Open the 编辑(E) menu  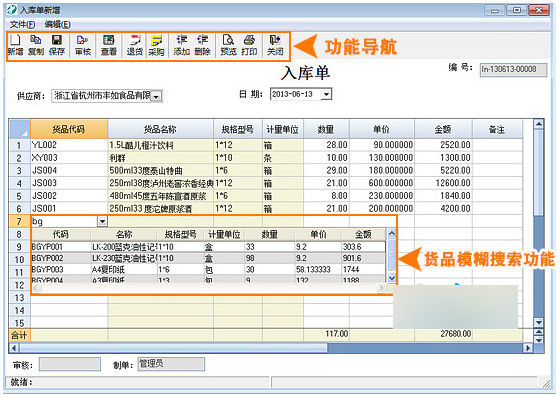tap(58, 24)
